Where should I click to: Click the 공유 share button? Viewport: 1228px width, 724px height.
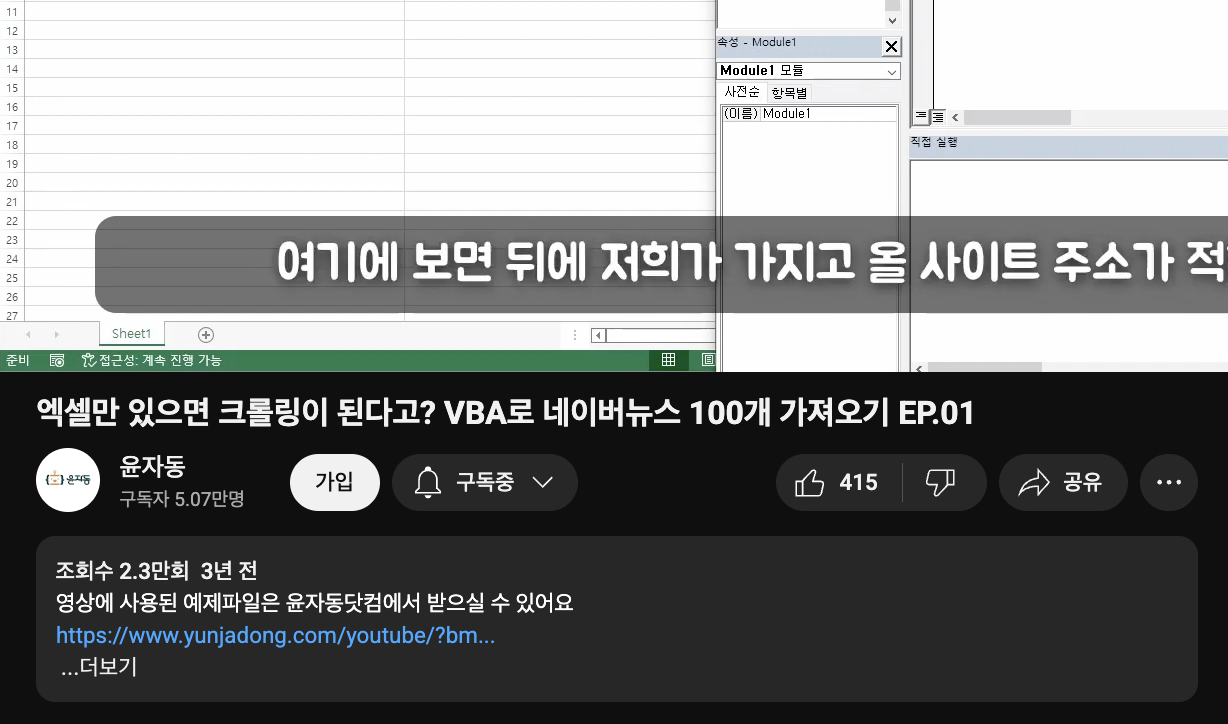1063,483
